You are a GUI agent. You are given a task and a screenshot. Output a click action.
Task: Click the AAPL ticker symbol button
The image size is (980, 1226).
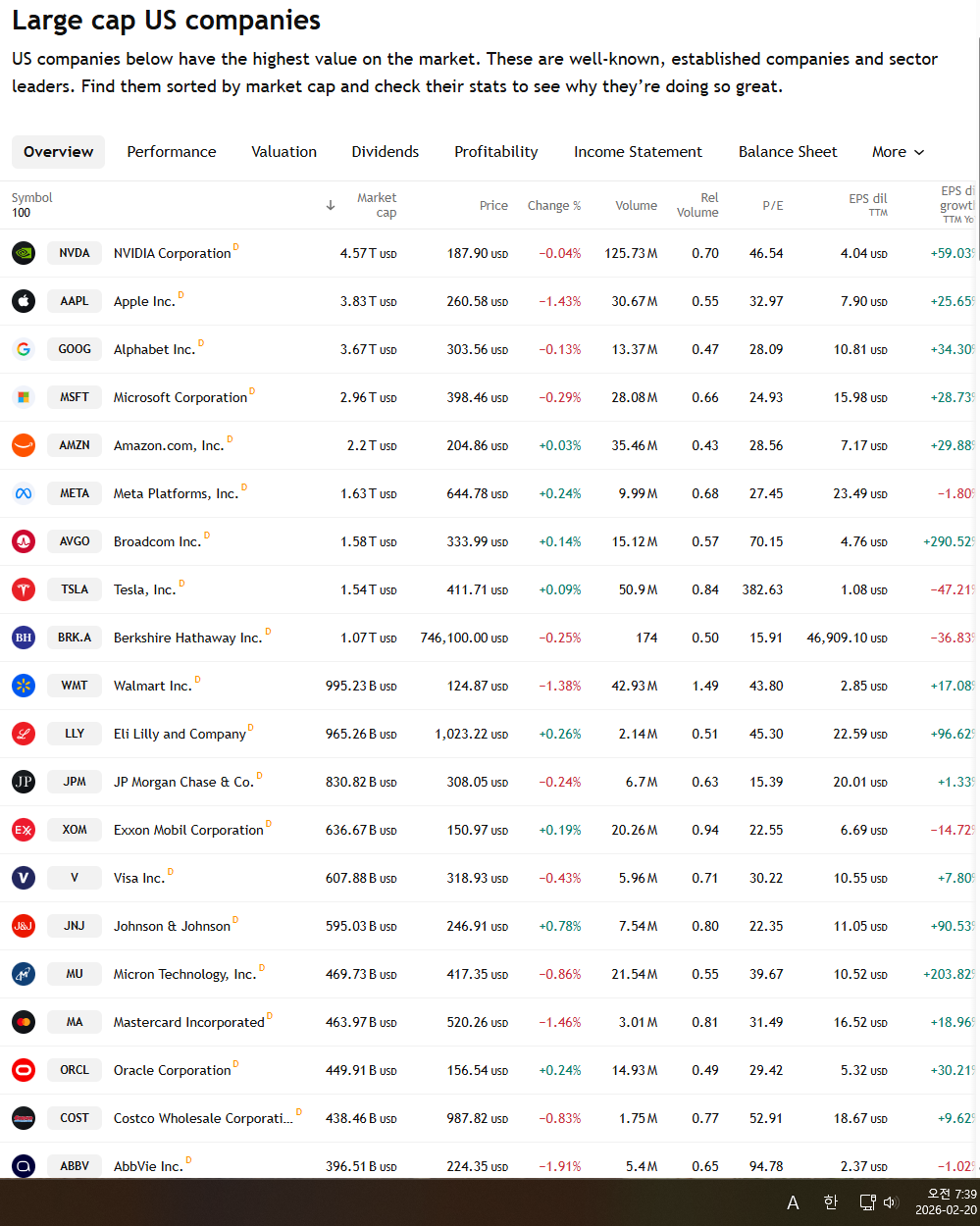pos(75,301)
